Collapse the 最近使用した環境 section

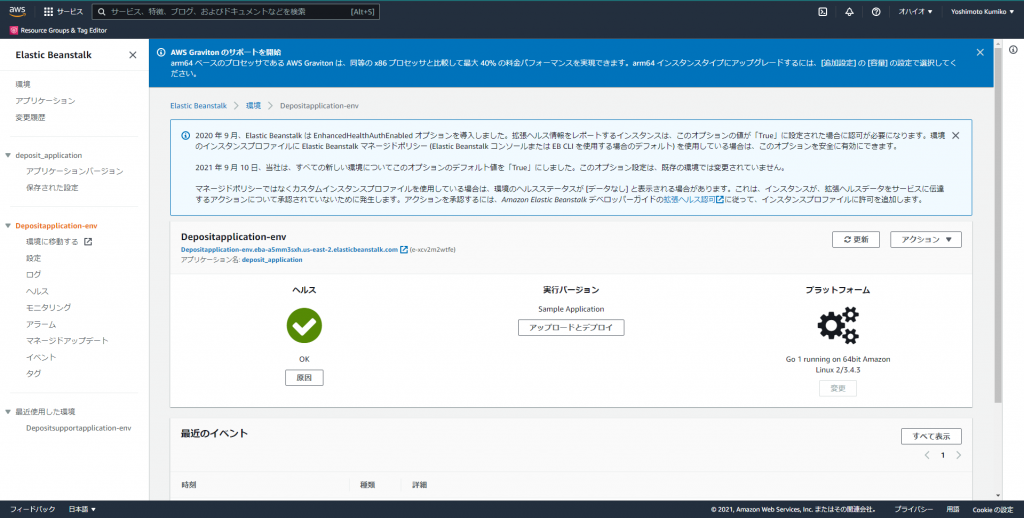tap(8, 412)
